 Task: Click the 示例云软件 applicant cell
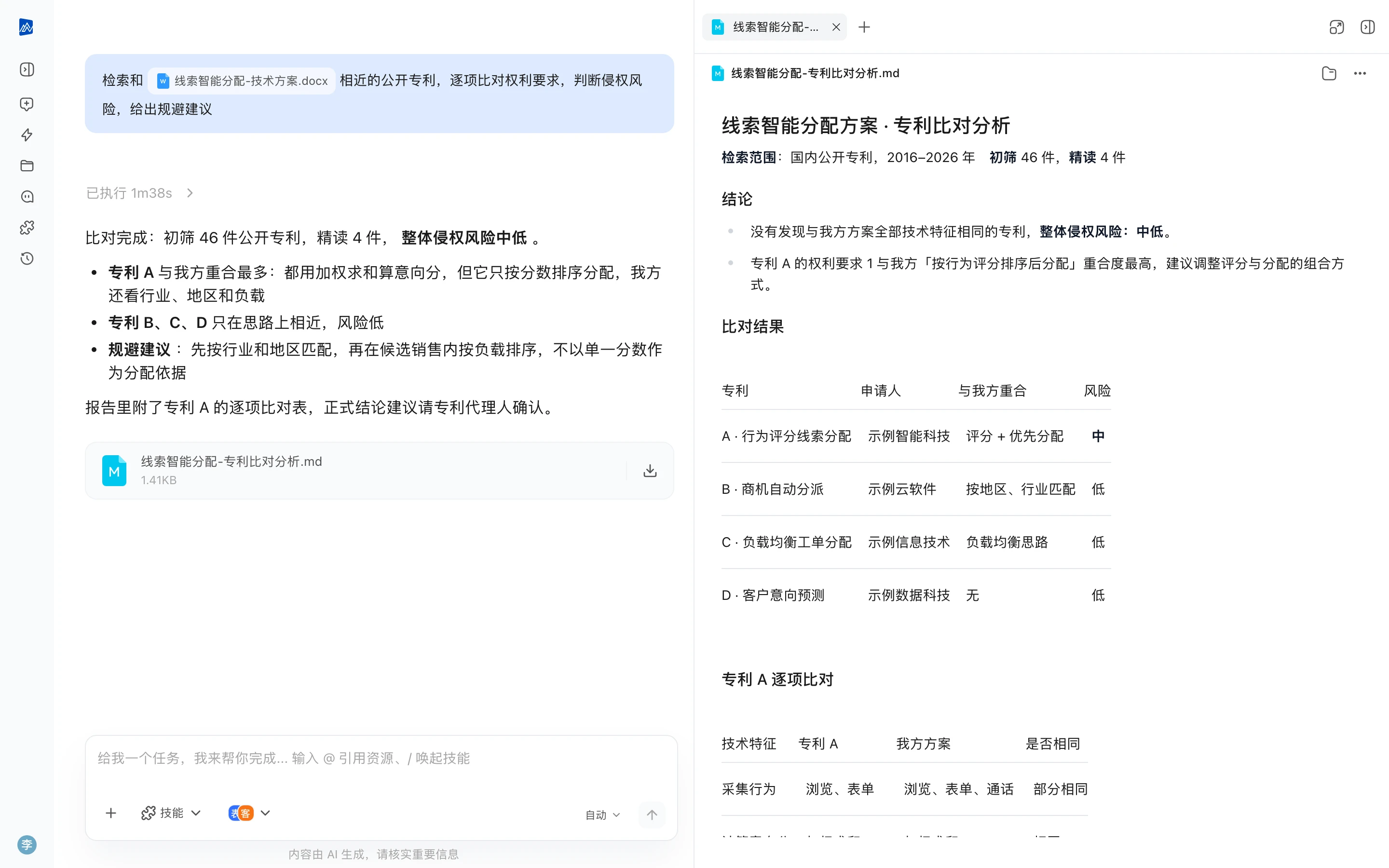point(902,489)
